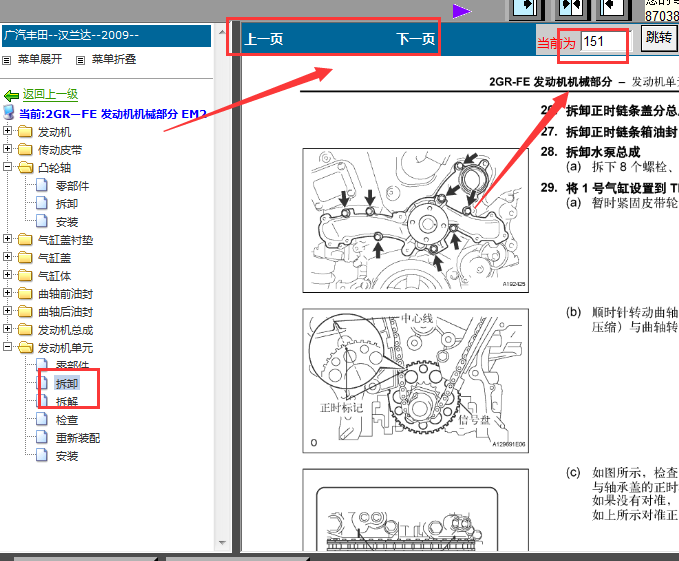
Task: Follow the 返回上一级 link
Action: click(50, 94)
